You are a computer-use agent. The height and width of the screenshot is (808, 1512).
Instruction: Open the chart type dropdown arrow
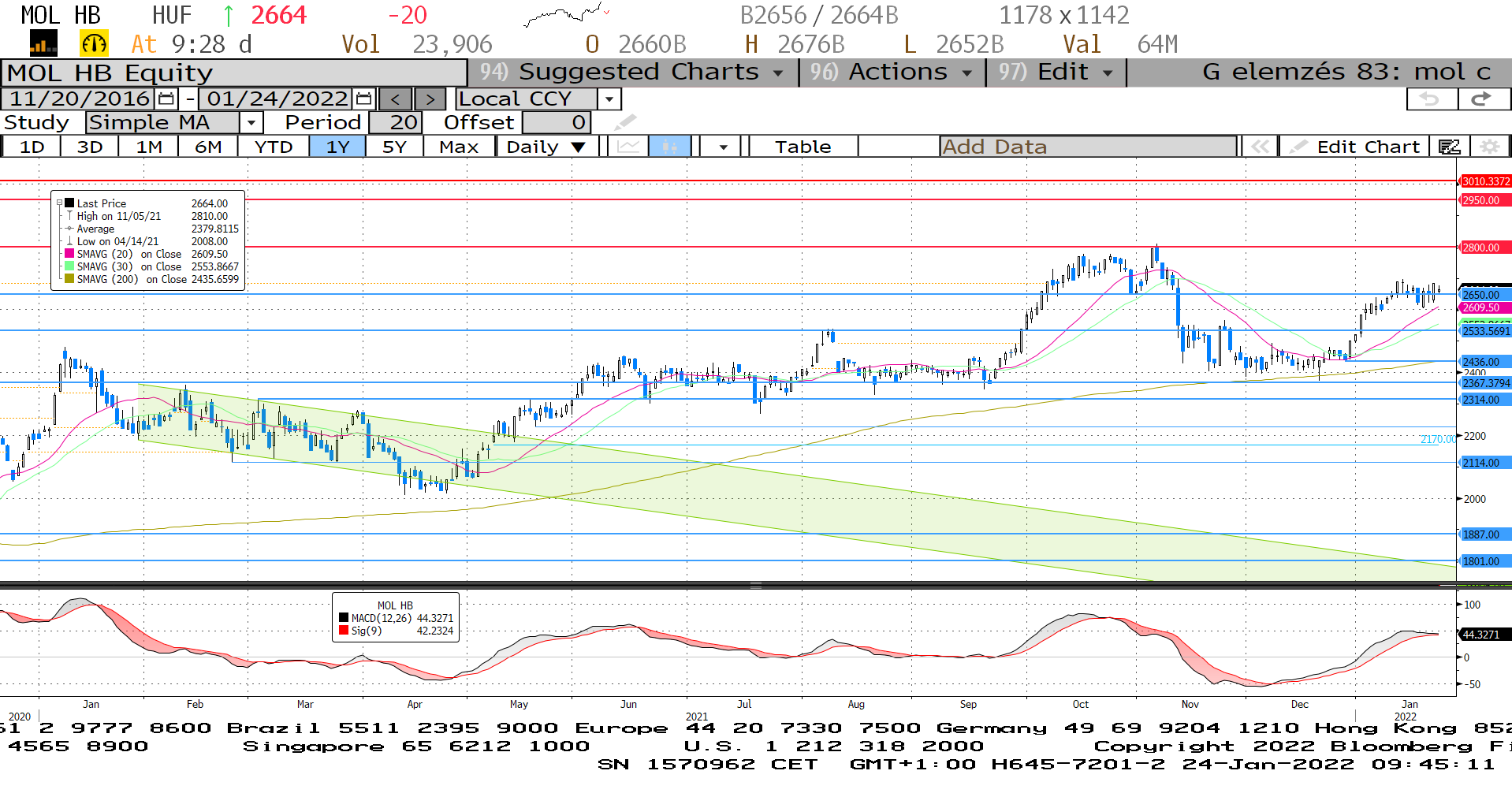(x=723, y=147)
